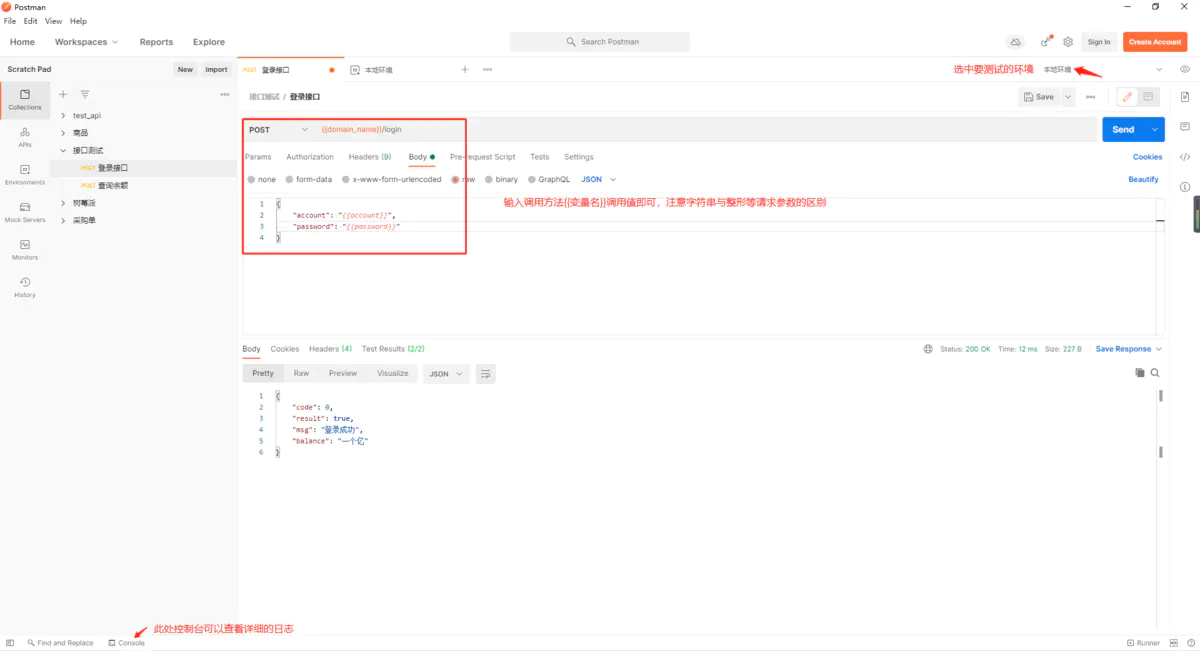Open the POST method dropdown
Viewport: 1200px width, 651px height.
point(279,130)
